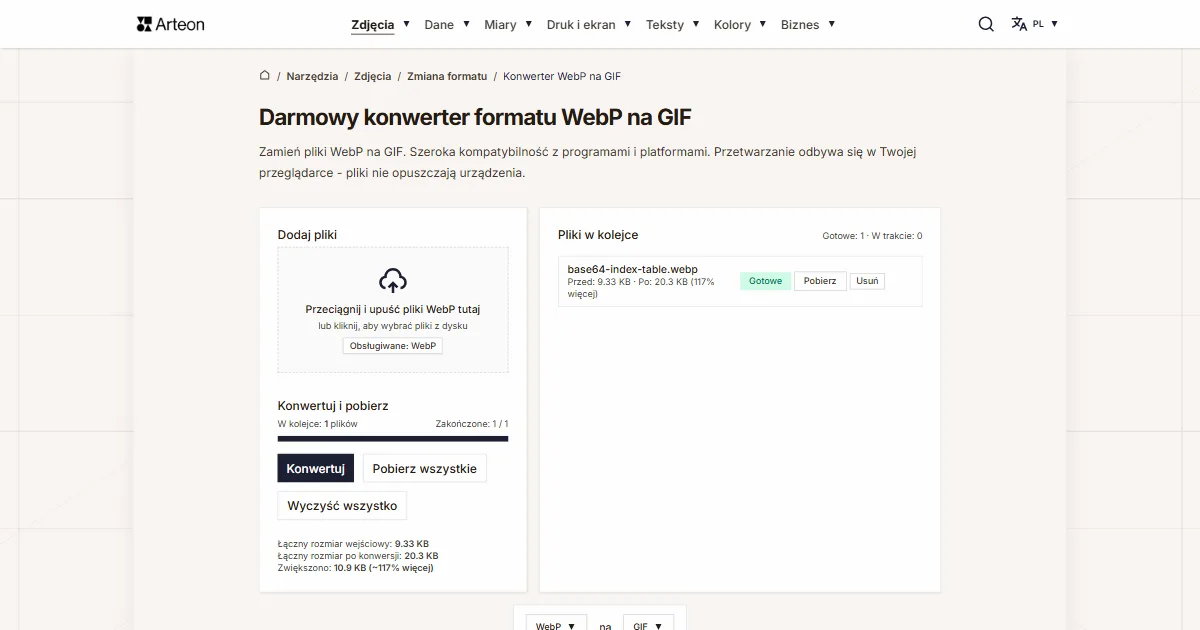Expand the PL language dropdown
1200x630 pixels.
[x=1045, y=24]
